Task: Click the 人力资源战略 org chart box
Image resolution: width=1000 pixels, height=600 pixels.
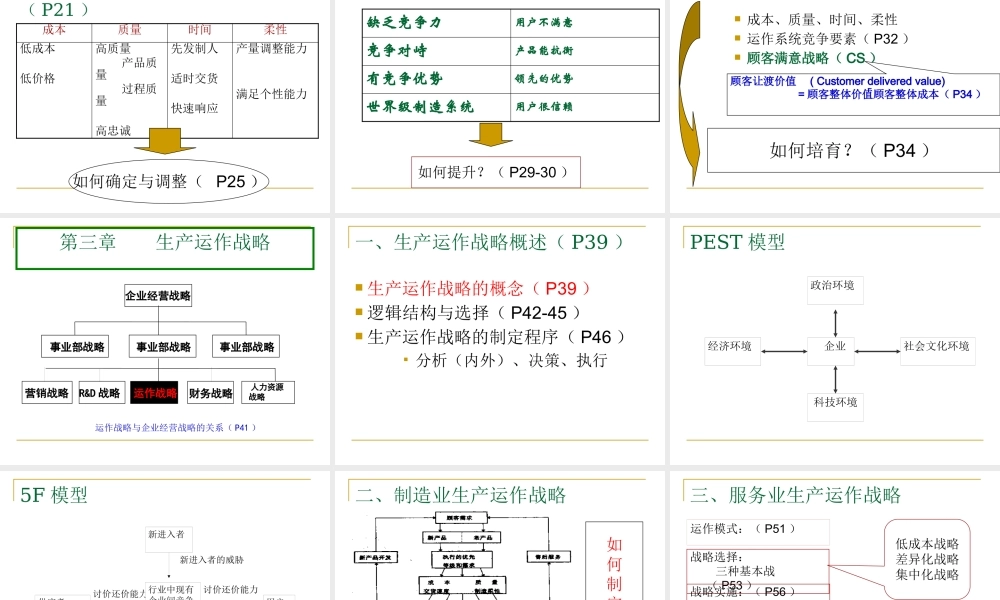Action: click(x=268, y=392)
